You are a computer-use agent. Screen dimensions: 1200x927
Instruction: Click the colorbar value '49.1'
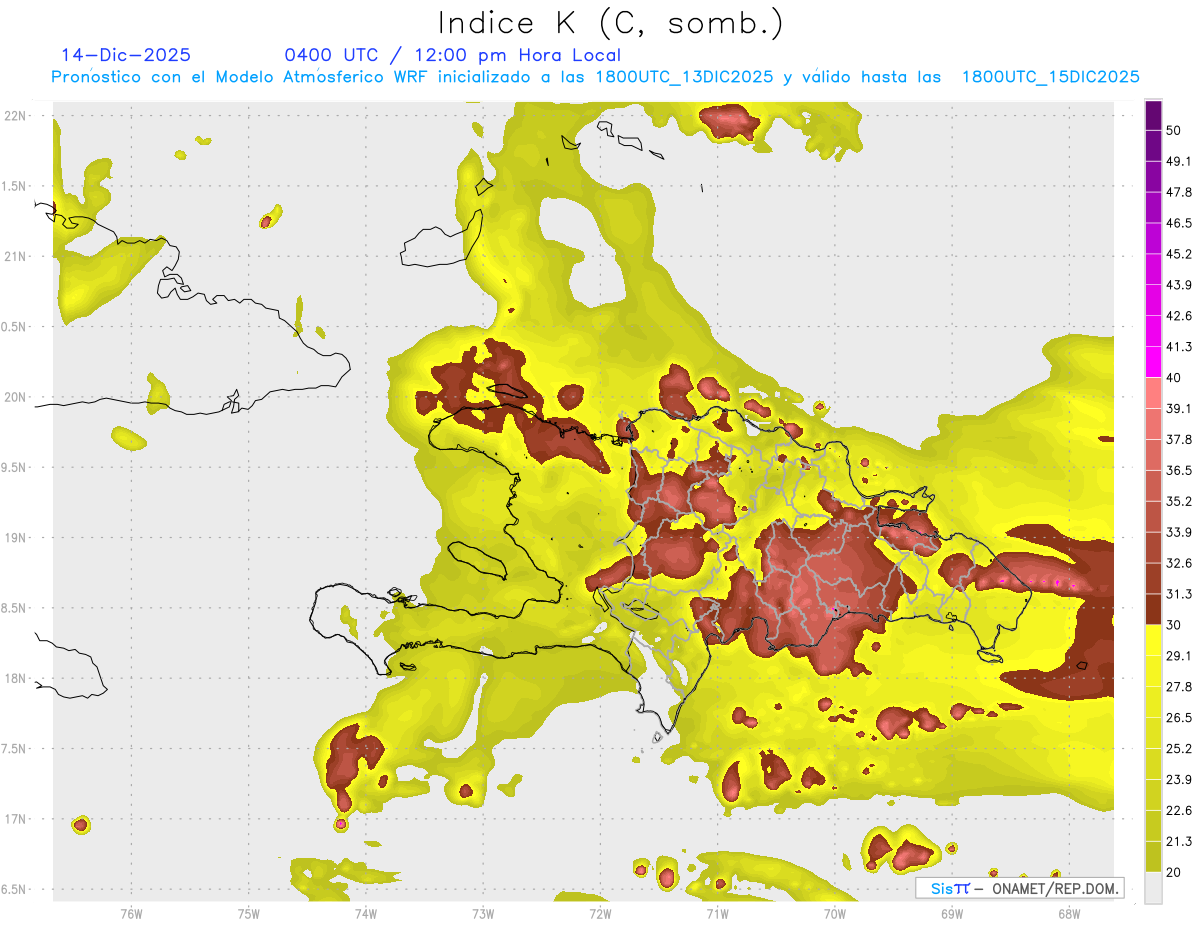[x=1179, y=161]
